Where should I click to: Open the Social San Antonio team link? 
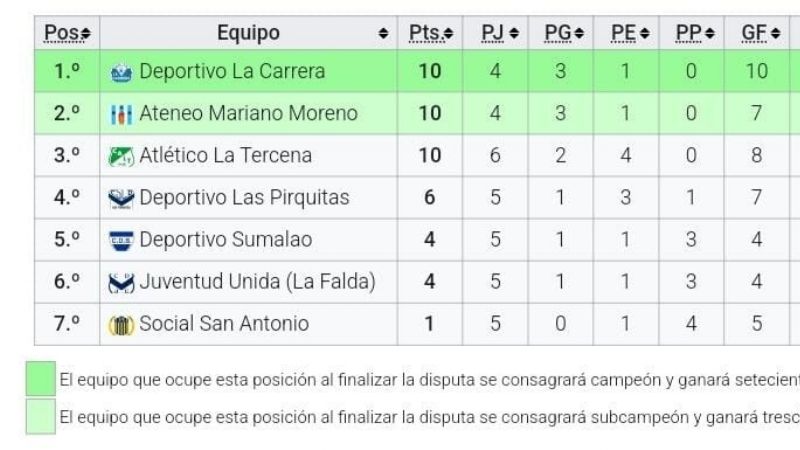(224, 324)
